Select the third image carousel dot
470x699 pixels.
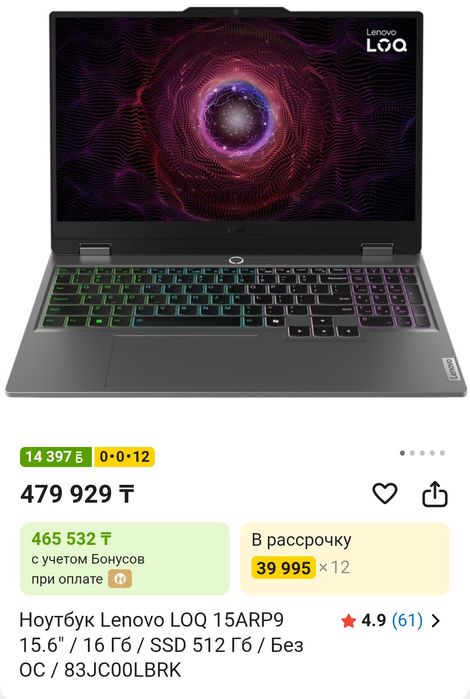[422, 453]
